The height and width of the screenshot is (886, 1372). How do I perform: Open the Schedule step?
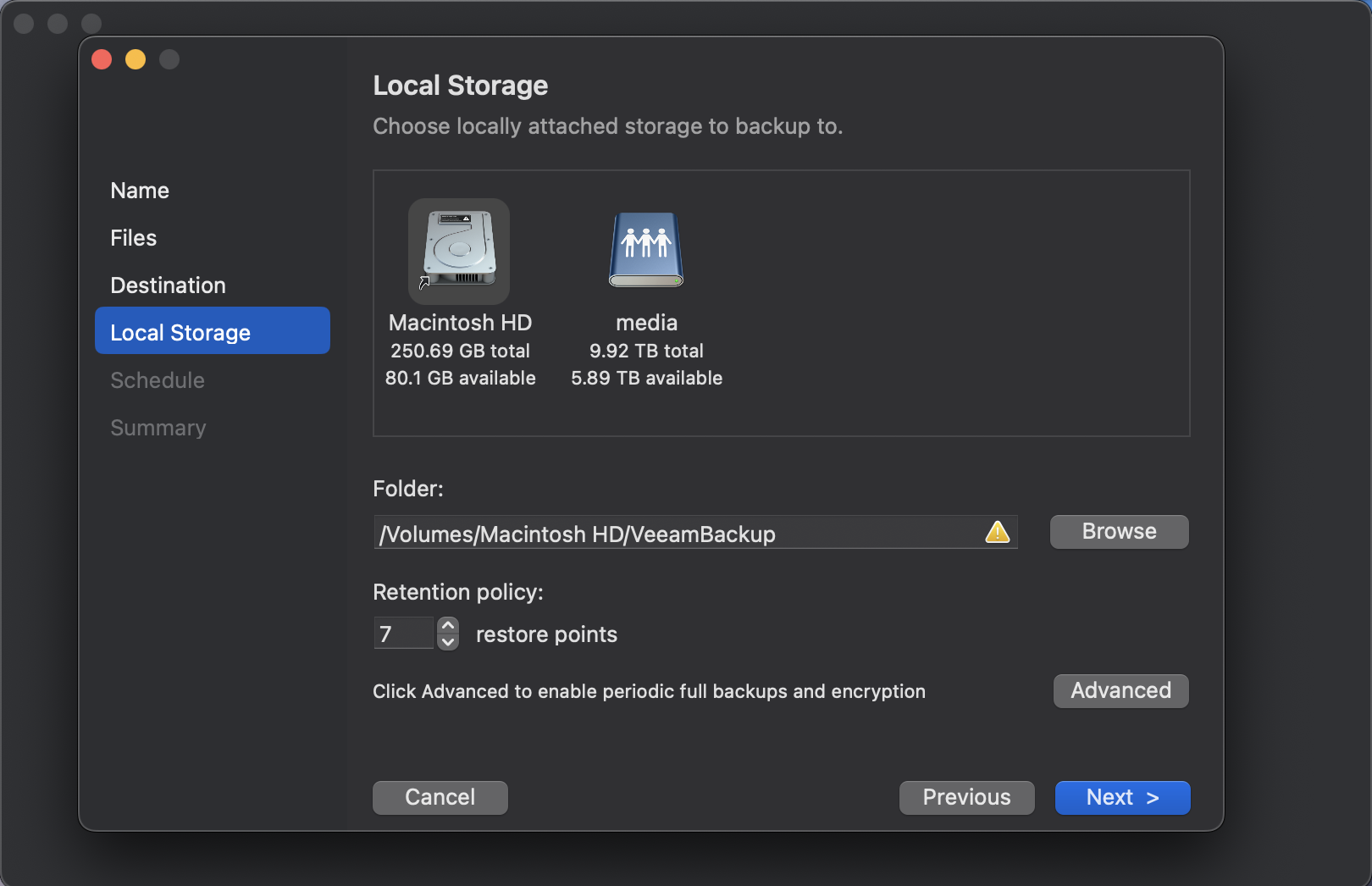[158, 380]
